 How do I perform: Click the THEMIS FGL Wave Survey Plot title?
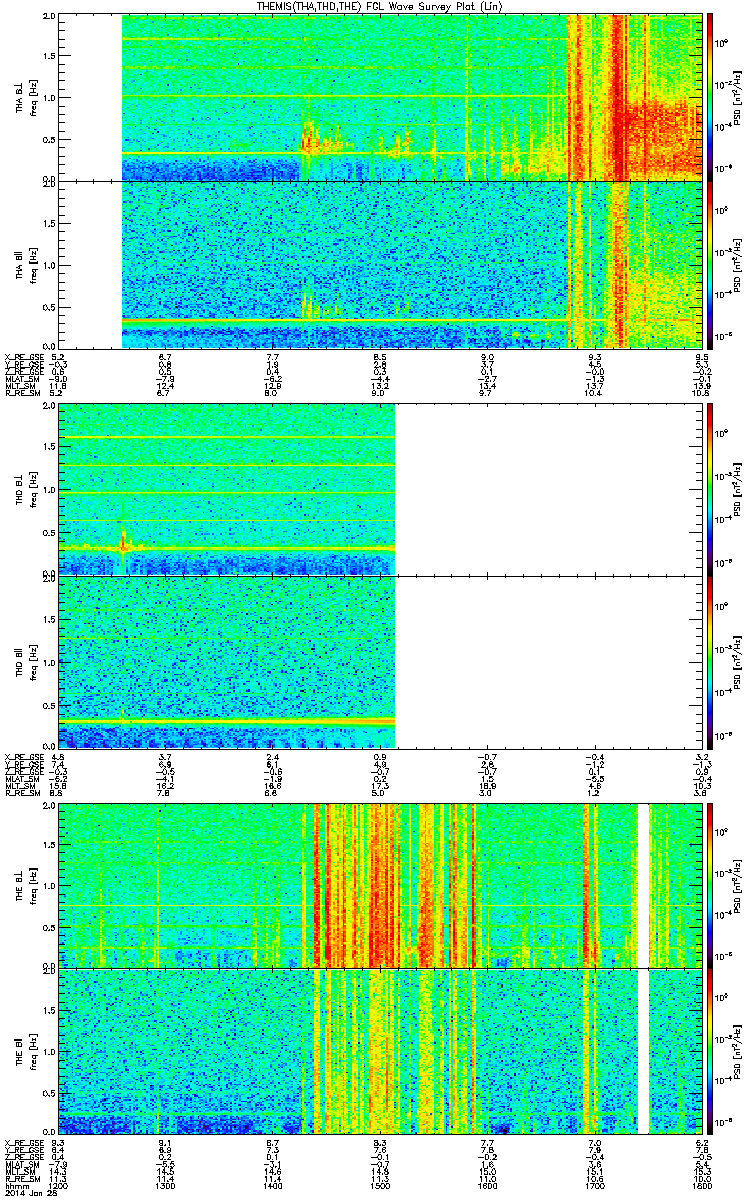coord(380,6)
